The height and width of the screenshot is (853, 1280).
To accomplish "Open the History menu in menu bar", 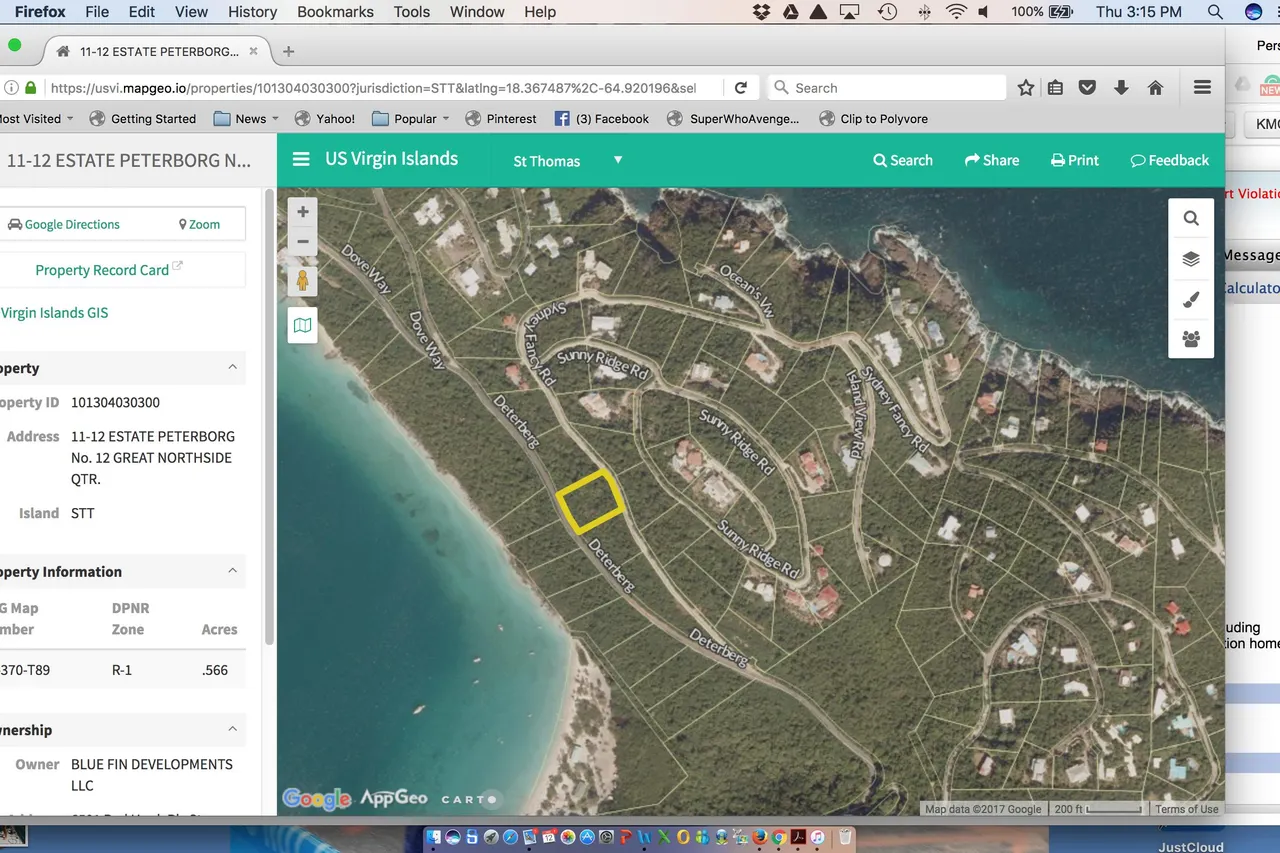I will point(252,12).
